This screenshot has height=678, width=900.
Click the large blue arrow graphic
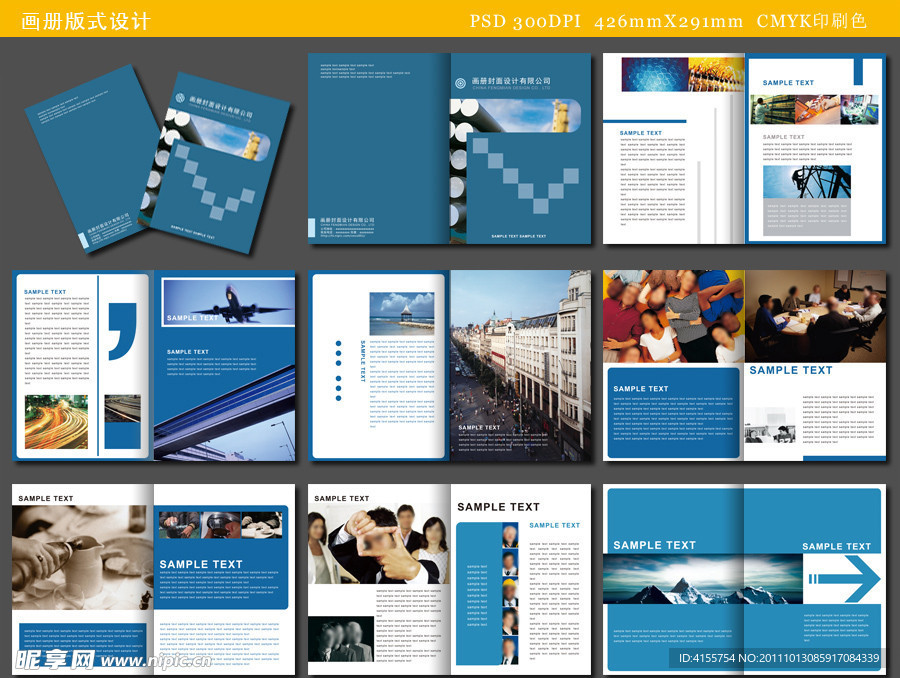coord(844,579)
